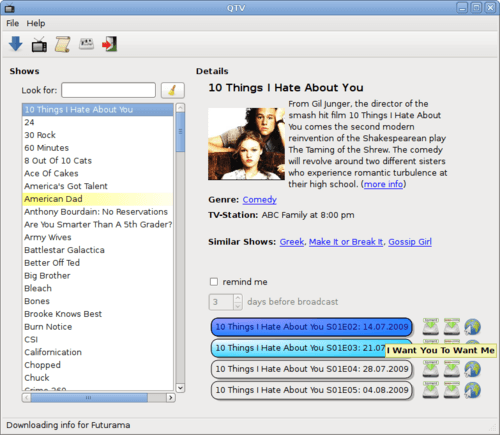
Task: Click the show poster image
Action: pyautogui.click(x=246, y=144)
